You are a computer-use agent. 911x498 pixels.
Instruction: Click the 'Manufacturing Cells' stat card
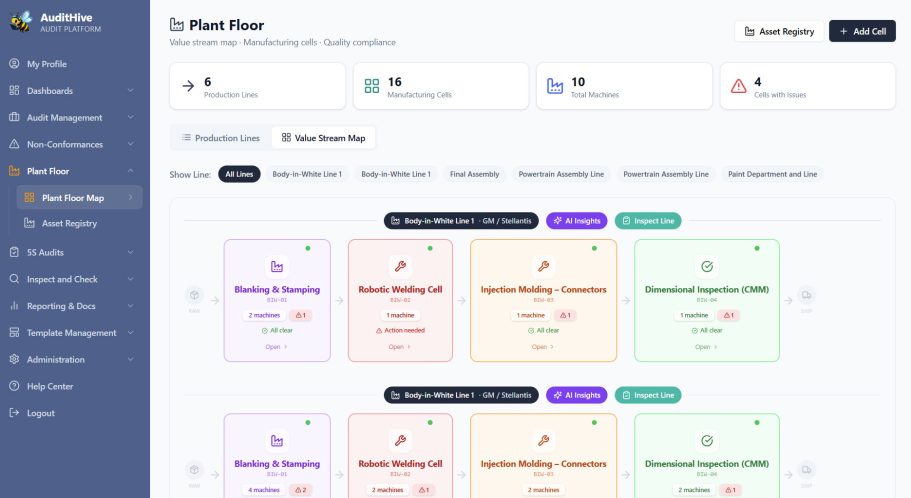[441, 86]
